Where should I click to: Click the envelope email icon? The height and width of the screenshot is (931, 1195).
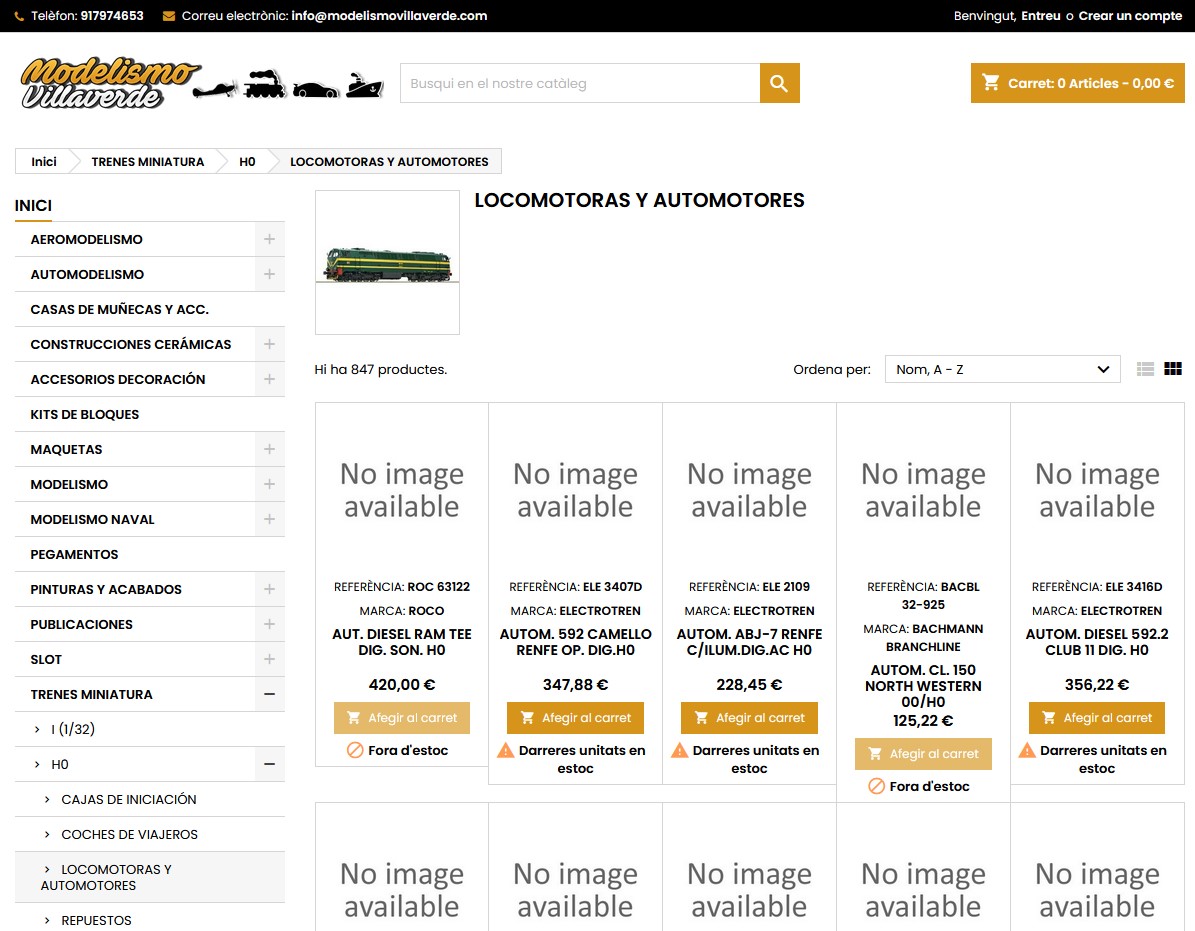(168, 16)
